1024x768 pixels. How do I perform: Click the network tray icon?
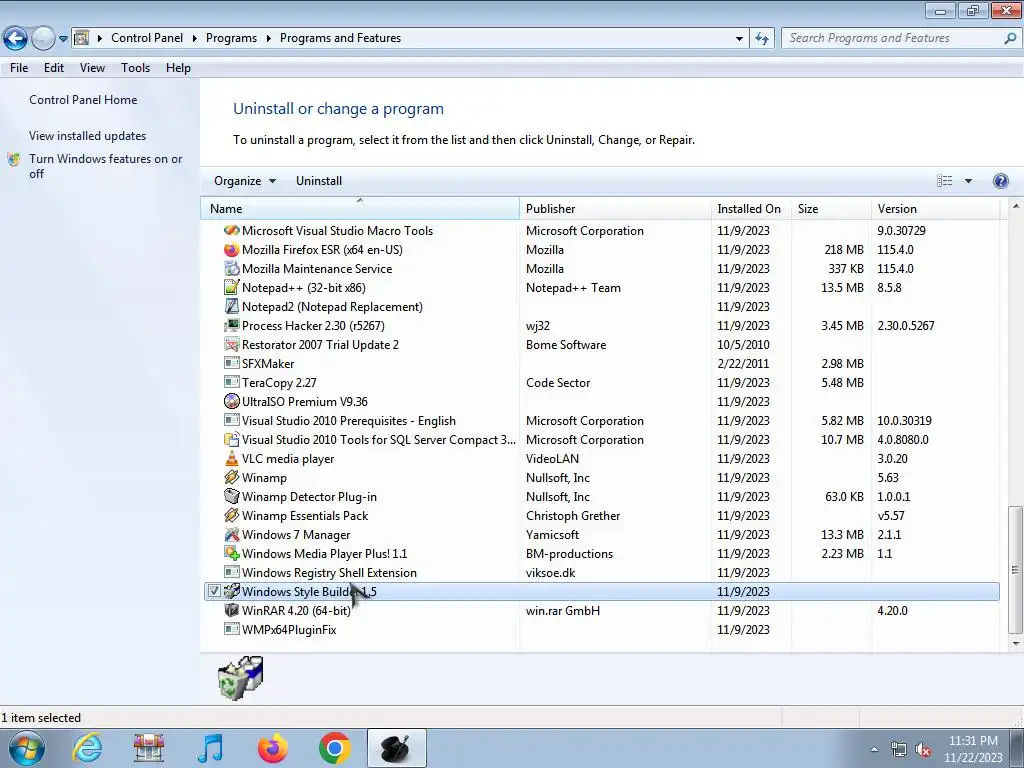click(x=899, y=750)
